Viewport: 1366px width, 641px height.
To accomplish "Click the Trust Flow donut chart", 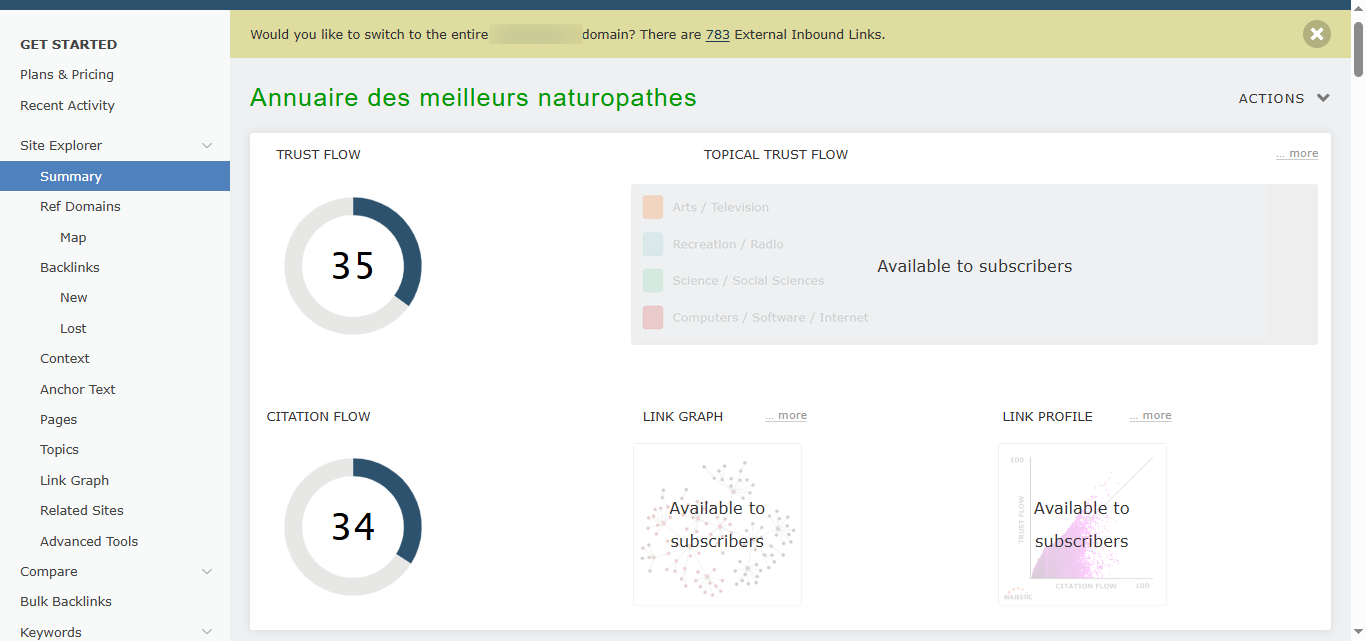I will 353,266.
